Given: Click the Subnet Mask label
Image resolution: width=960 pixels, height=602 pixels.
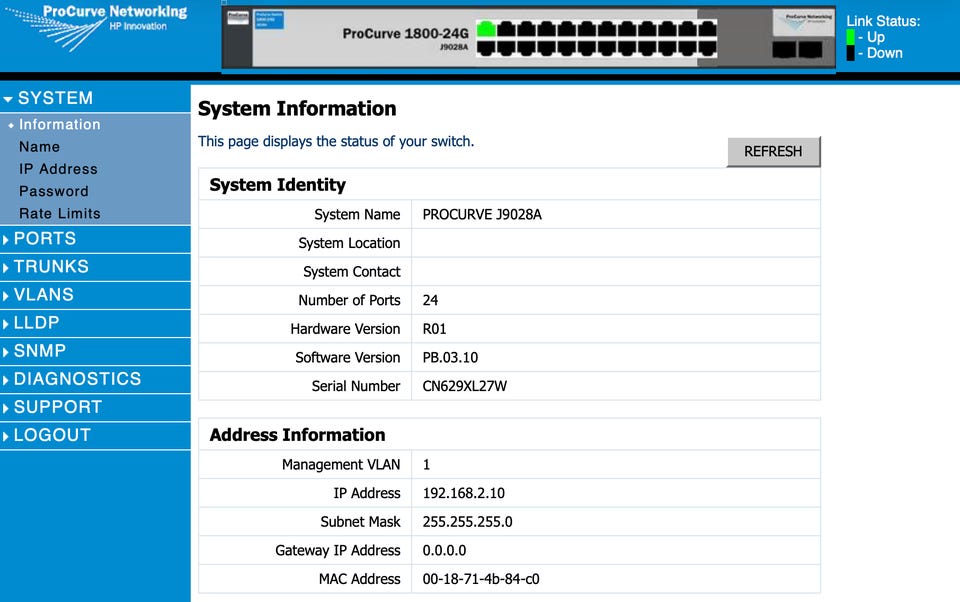Looking at the screenshot, I should (360, 522).
